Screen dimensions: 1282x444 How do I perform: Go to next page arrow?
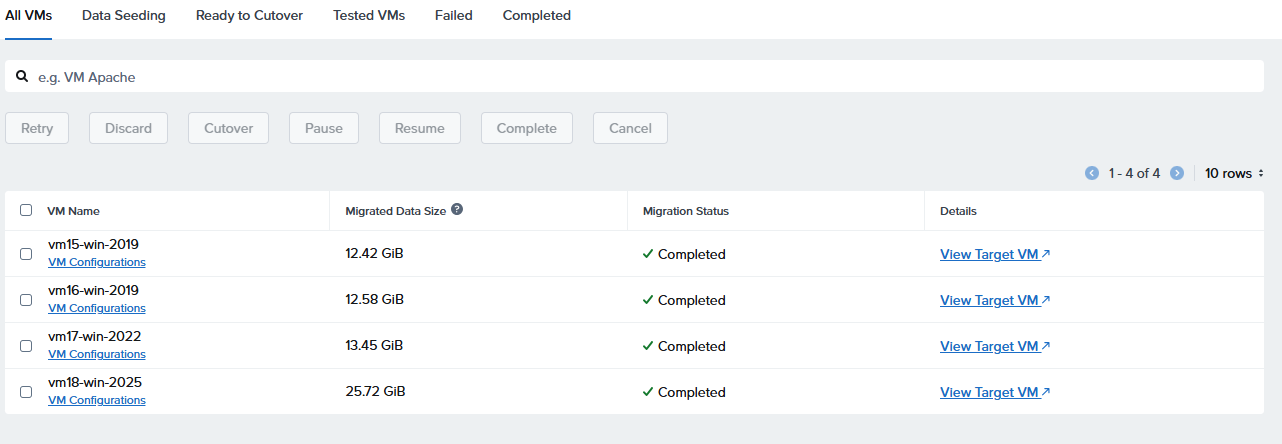click(1177, 173)
